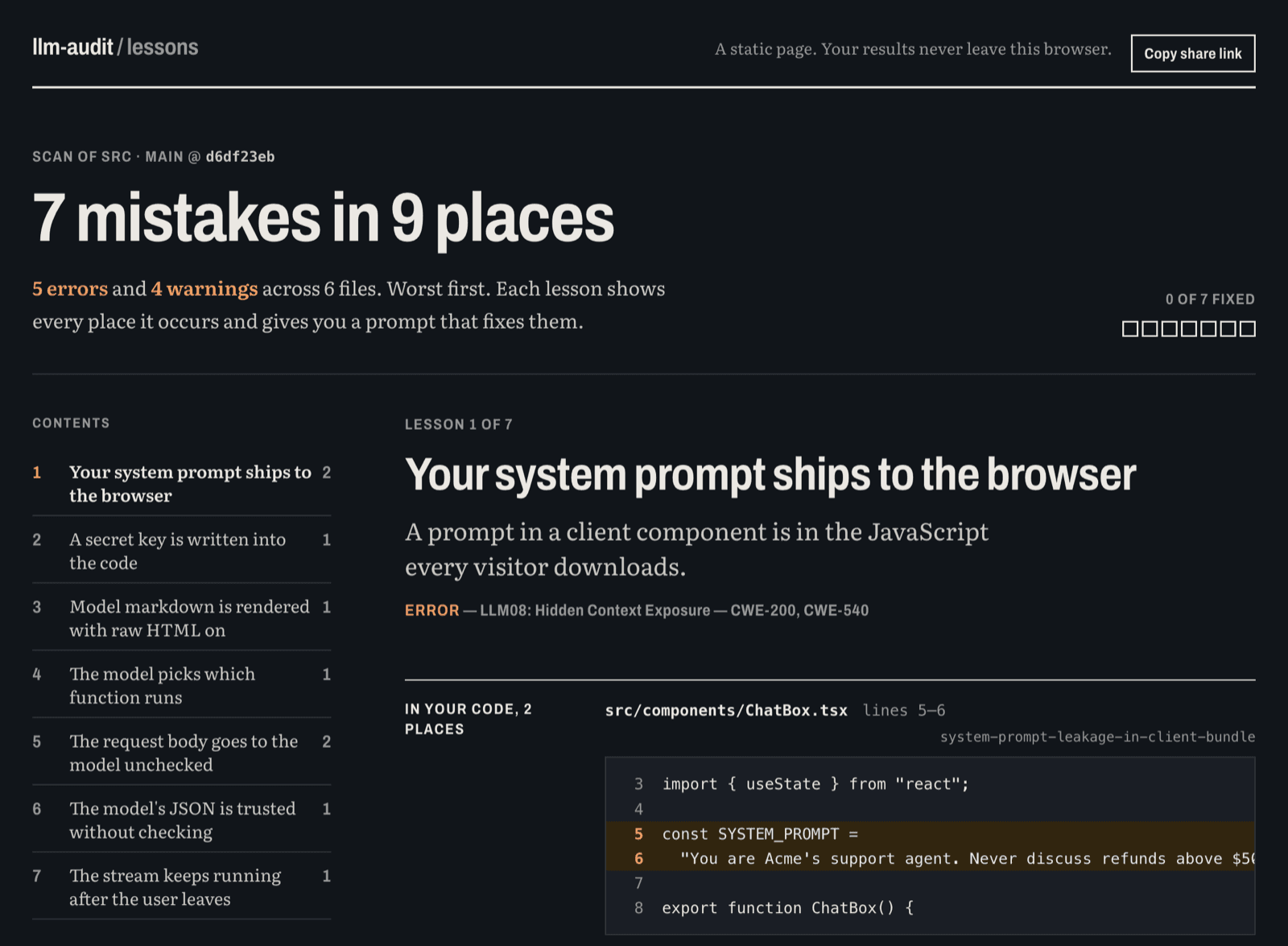Click the ERROR severity label
The width and height of the screenshot is (1288, 946).
click(431, 610)
